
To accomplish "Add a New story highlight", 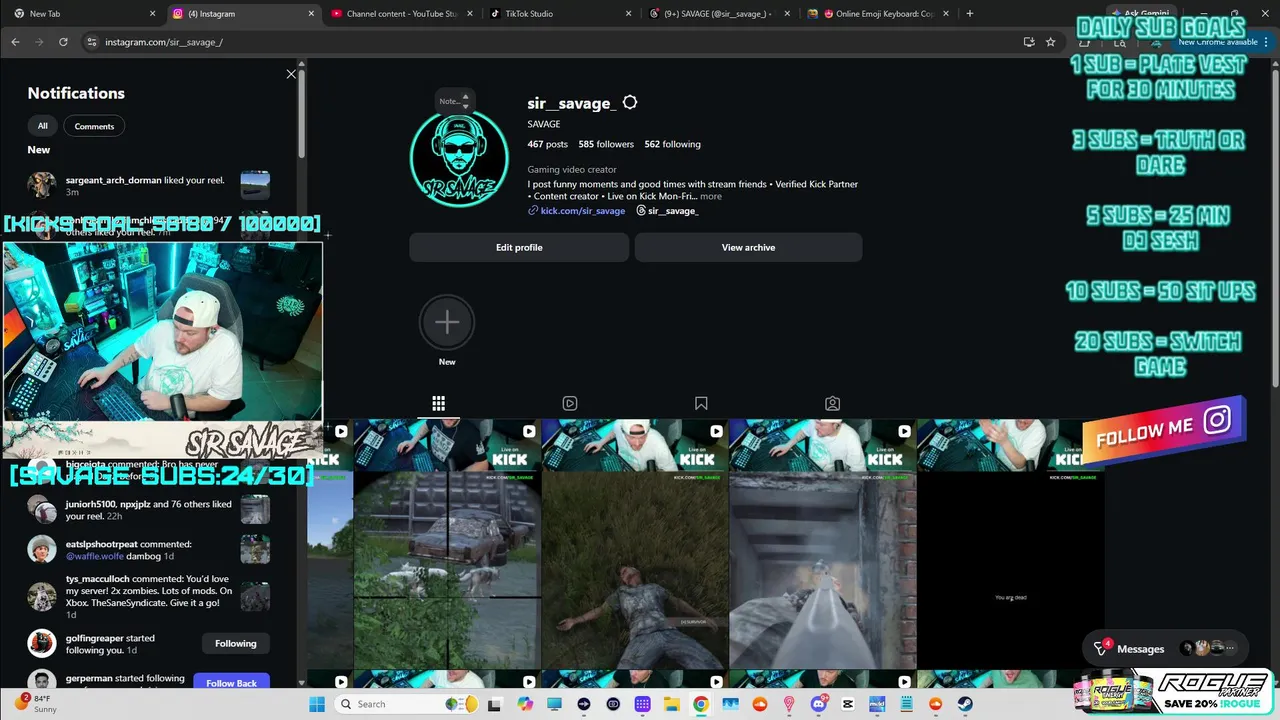I will click(447, 322).
